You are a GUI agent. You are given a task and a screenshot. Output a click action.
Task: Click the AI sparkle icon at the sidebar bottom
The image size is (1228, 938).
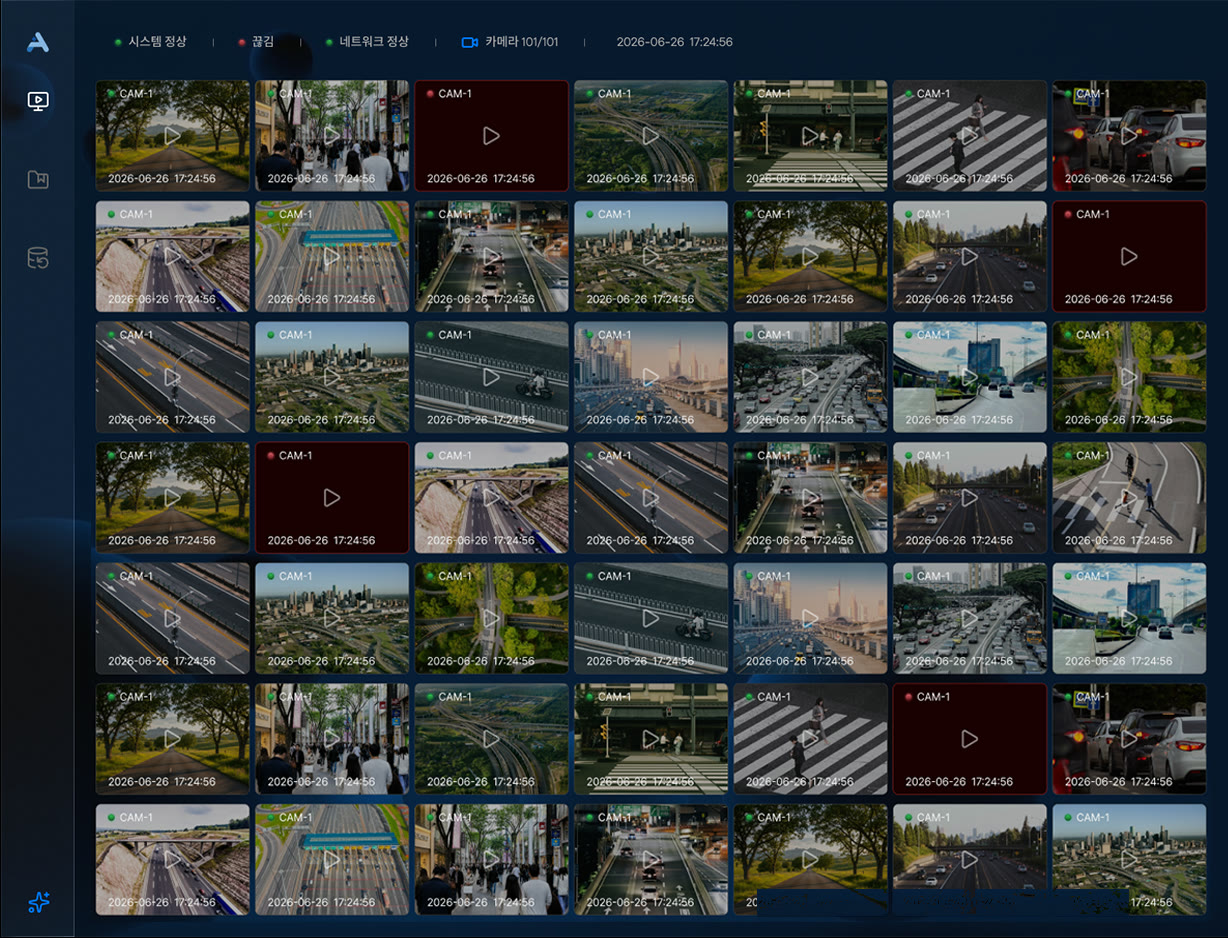pos(38,902)
